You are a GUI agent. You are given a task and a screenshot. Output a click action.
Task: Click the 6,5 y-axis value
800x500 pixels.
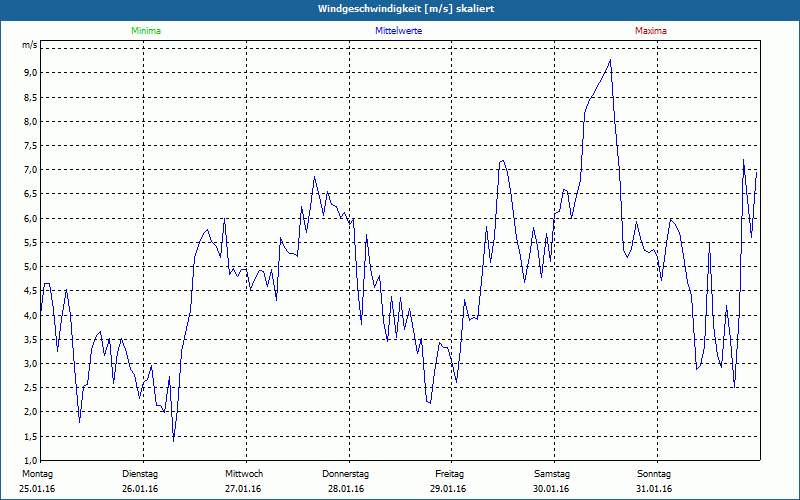pyautogui.click(x=30, y=194)
